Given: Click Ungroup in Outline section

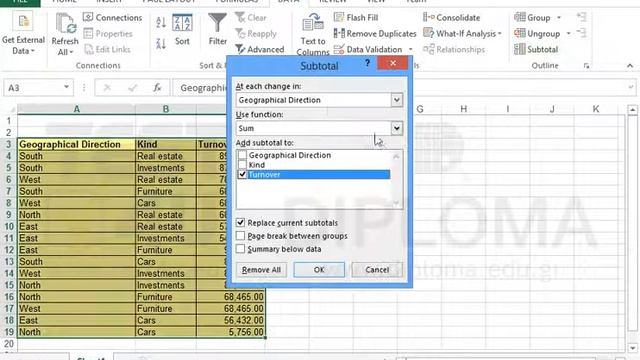Looking at the screenshot, I should point(537,33).
